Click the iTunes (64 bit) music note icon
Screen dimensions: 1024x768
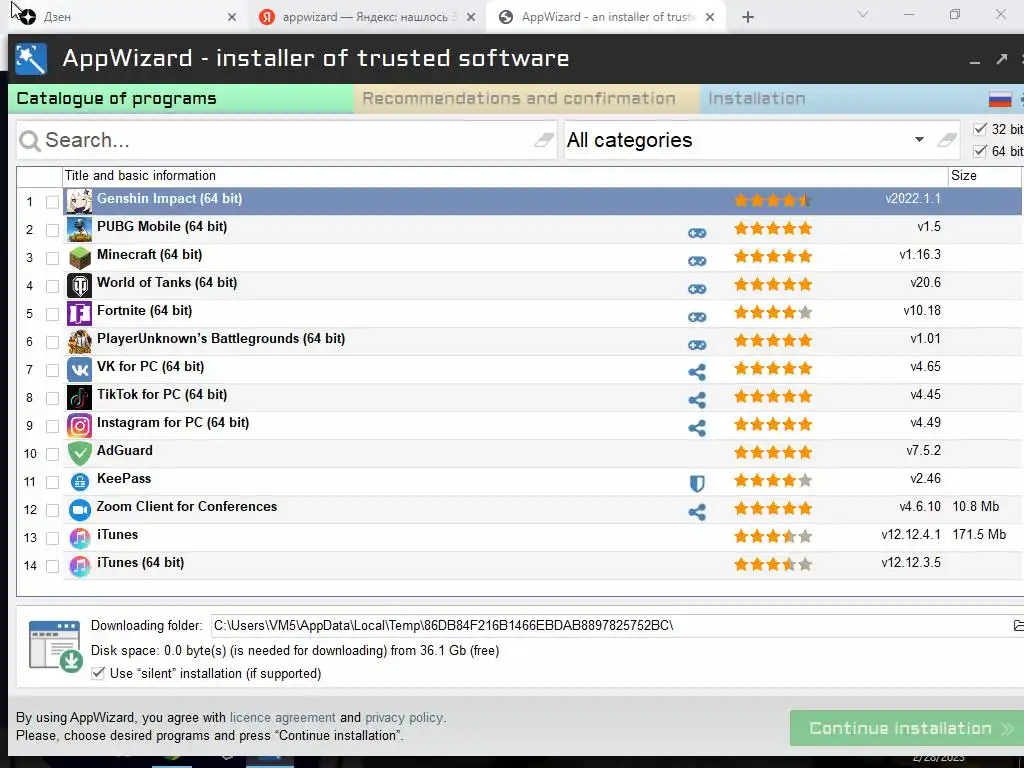tap(80, 566)
